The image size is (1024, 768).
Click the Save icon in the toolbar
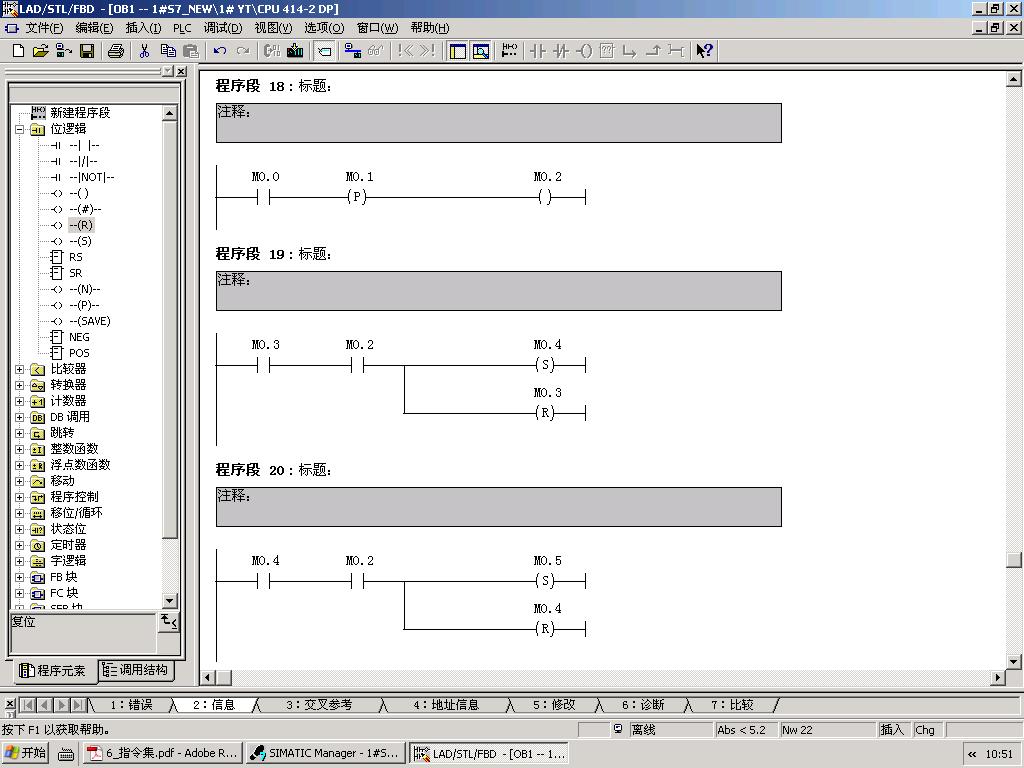point(87,51)
